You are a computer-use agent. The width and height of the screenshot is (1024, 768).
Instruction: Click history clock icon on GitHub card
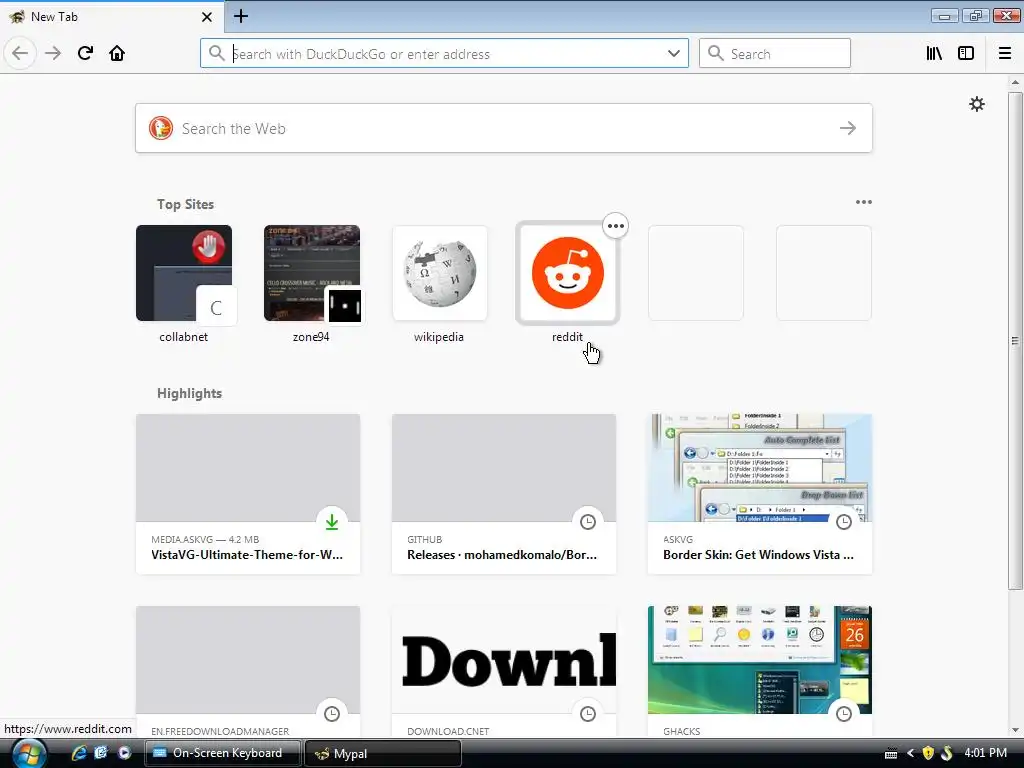[588, 522]
